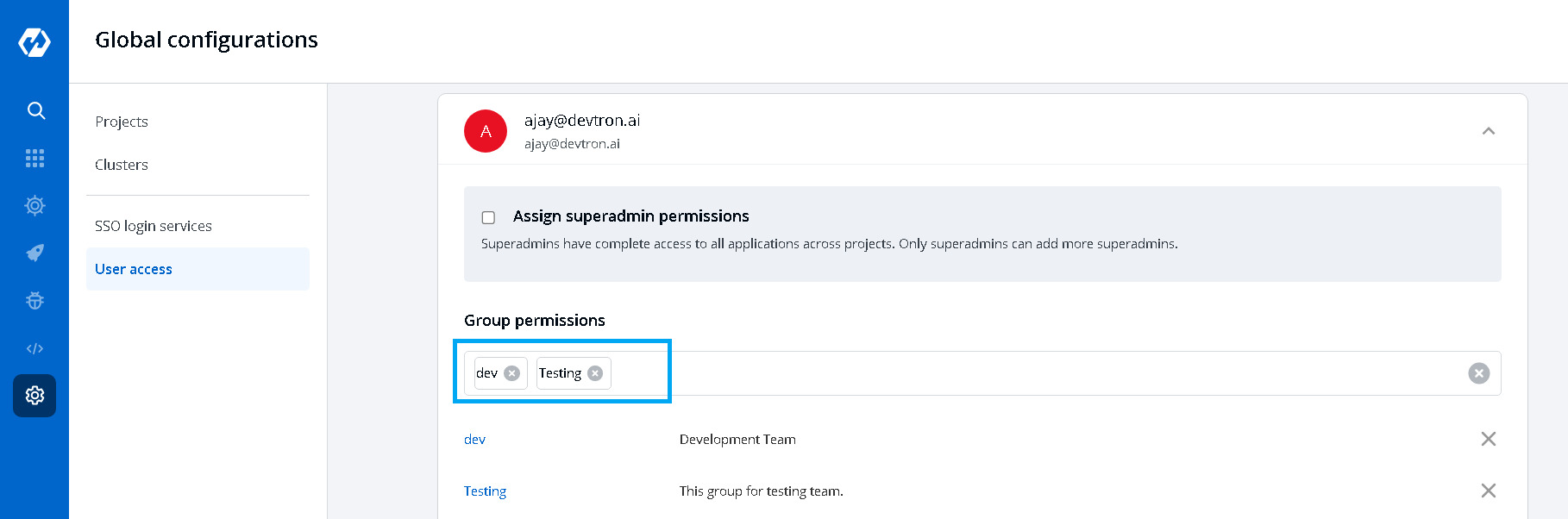Open the dev group link

click(474, 440)
